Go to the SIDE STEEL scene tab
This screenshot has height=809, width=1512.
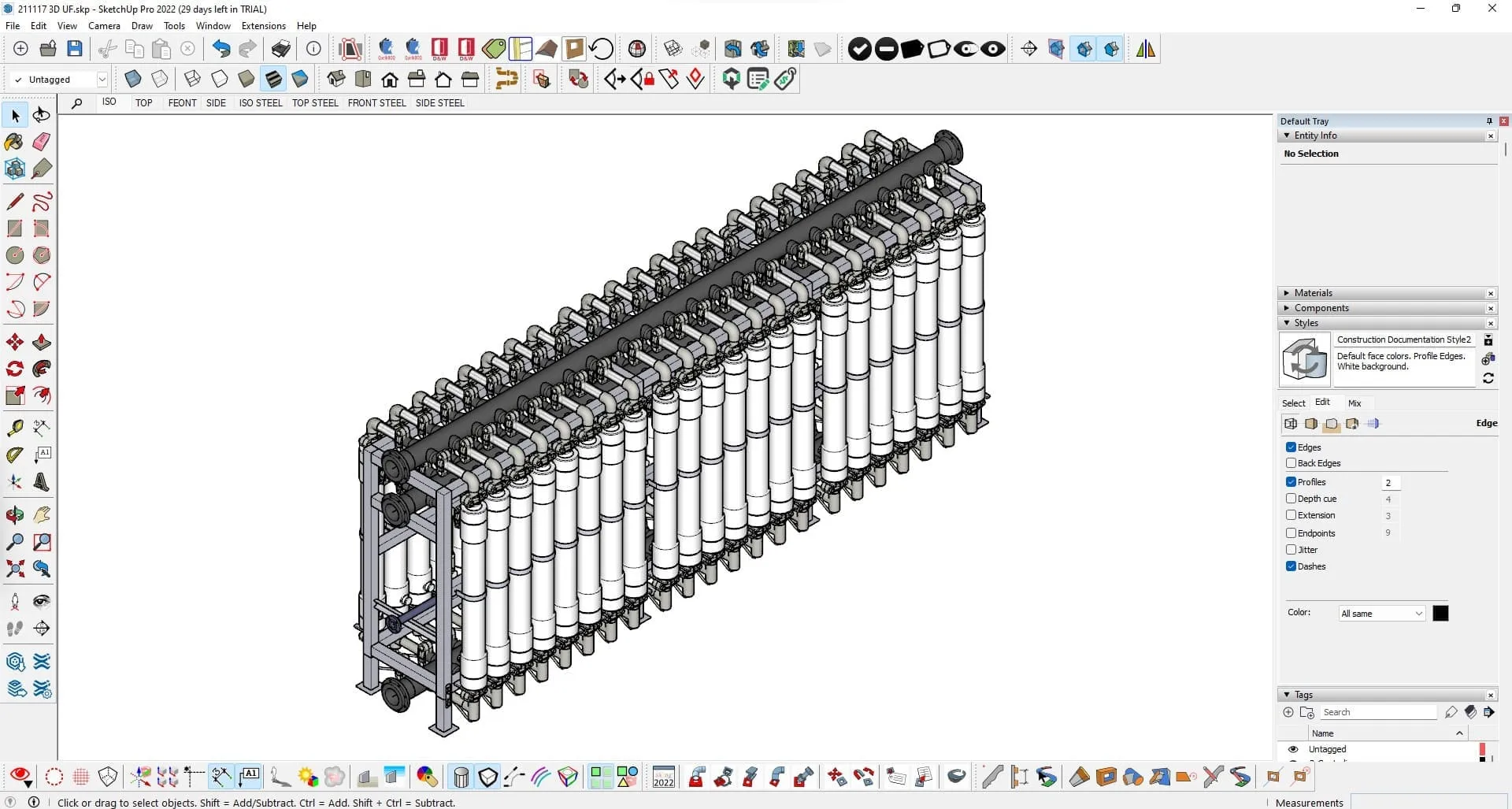coord(439,103)
